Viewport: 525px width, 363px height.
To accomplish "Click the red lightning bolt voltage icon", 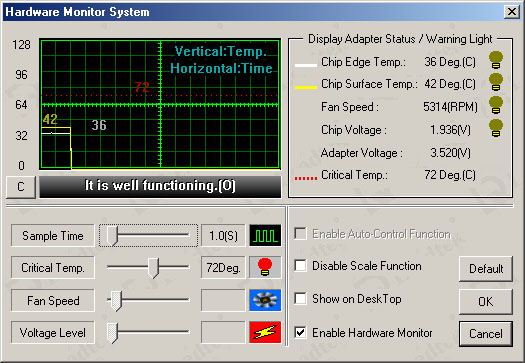I will [x=265, y=332].
